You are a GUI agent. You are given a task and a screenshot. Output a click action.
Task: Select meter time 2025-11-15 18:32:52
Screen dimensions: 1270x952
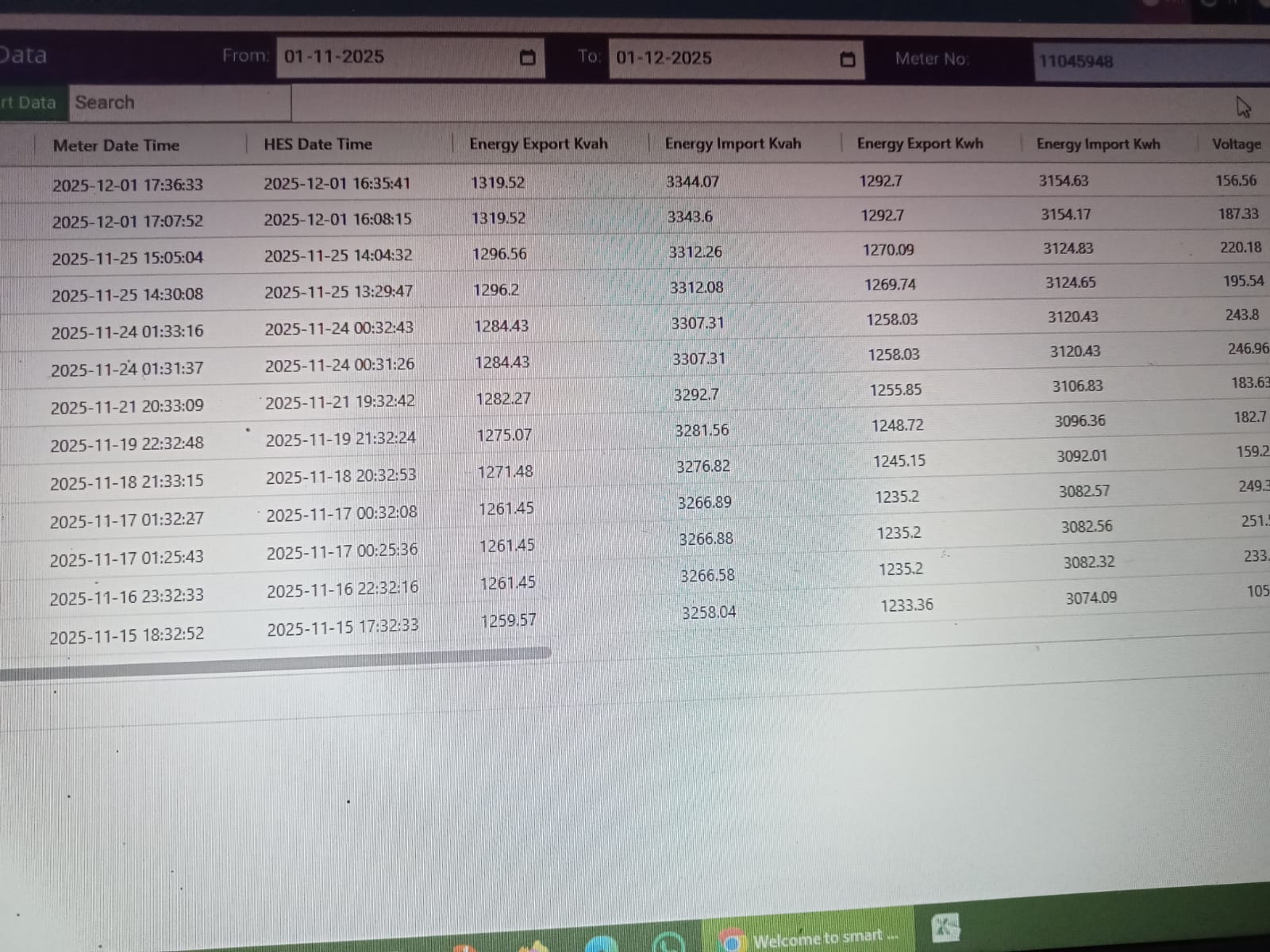click(126, 635)
